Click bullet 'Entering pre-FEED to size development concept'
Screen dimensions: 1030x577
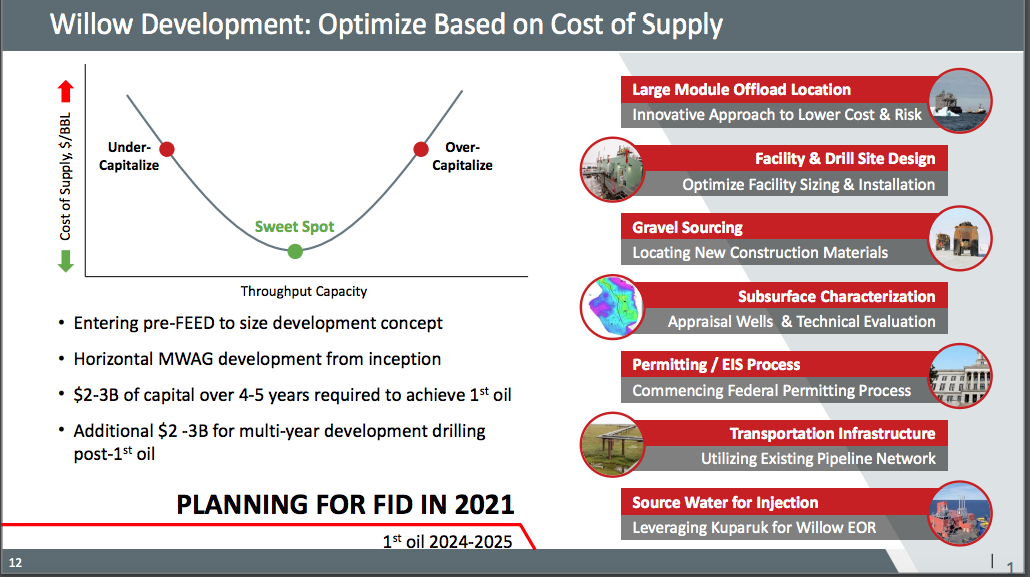click(x=258, y=323)
